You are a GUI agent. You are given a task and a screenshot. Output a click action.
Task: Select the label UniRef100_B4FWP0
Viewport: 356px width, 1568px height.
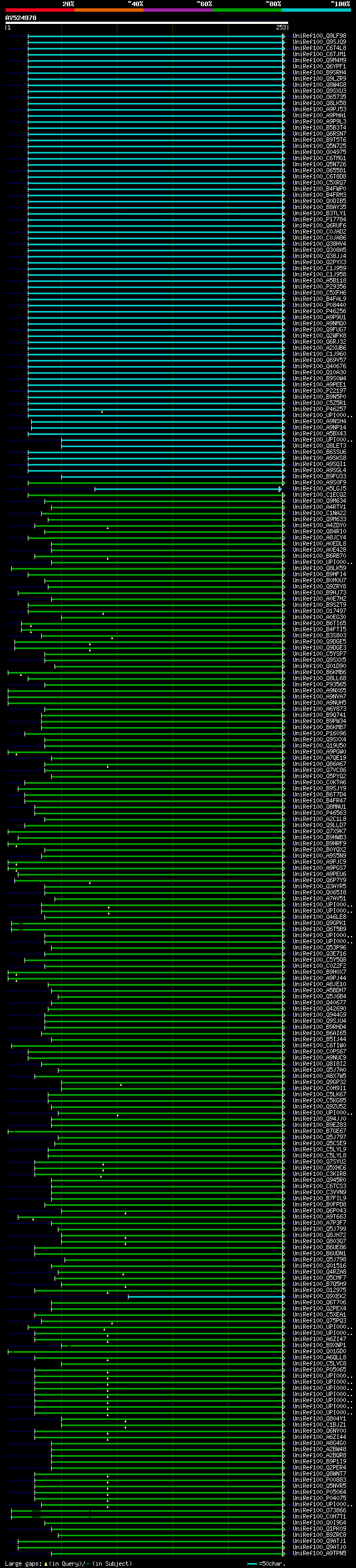coord(319,189)
